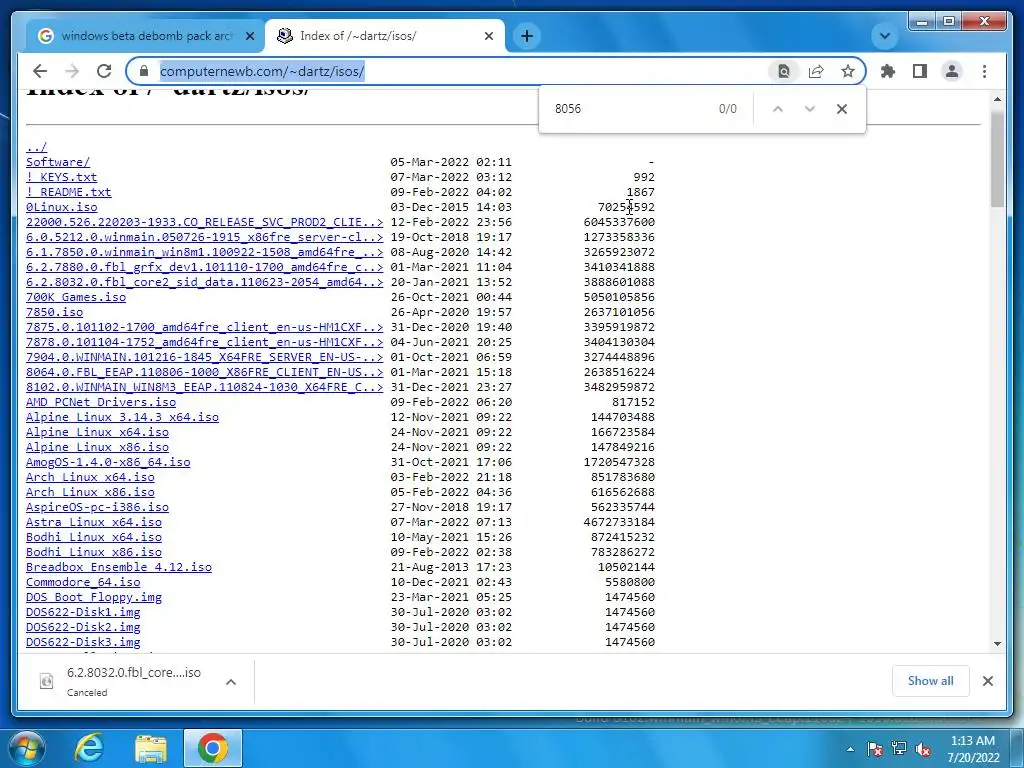
Task: Click AmogOS-1.4.0-x86_64.iso link
Action: 108,462
